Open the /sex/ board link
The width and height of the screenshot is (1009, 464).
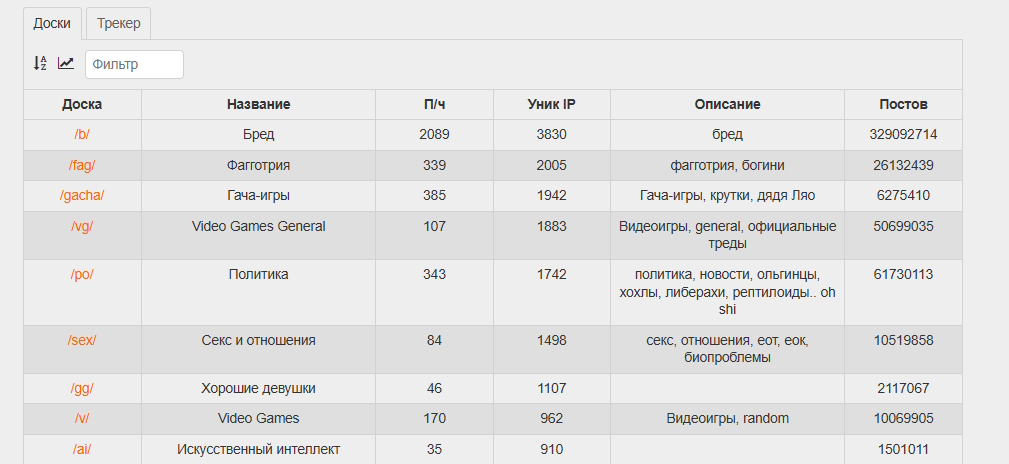(82, 340)
